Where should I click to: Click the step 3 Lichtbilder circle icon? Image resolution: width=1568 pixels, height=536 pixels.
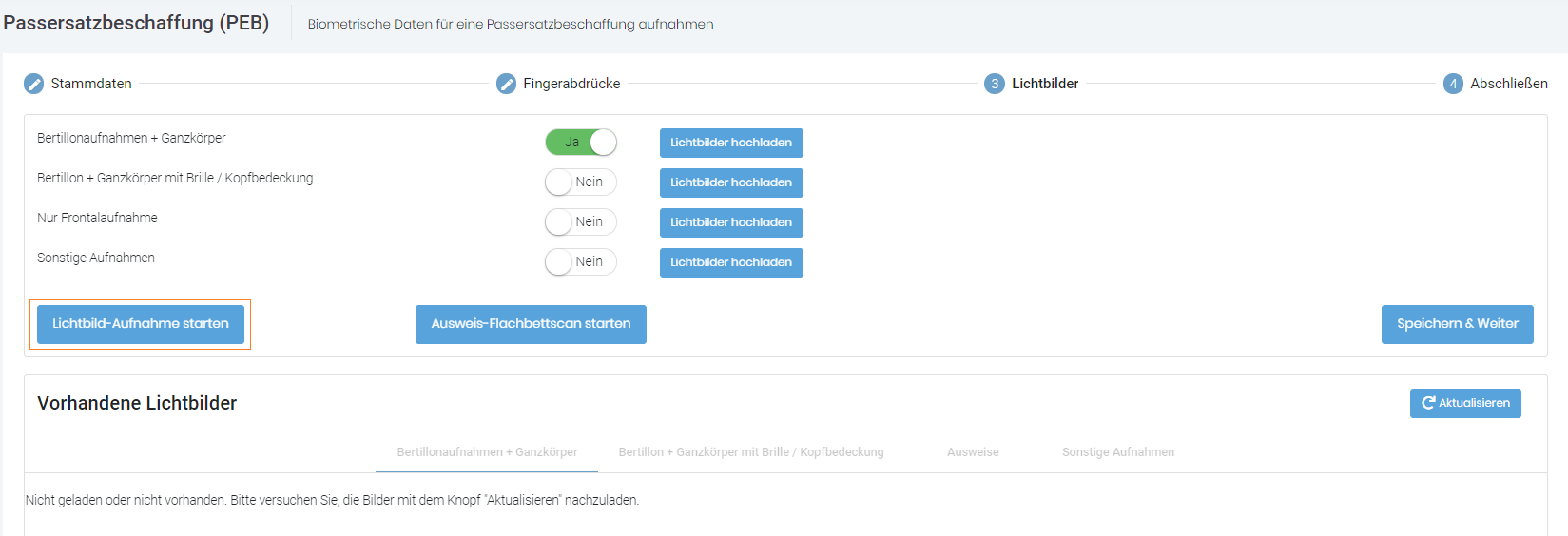[995, 84]
